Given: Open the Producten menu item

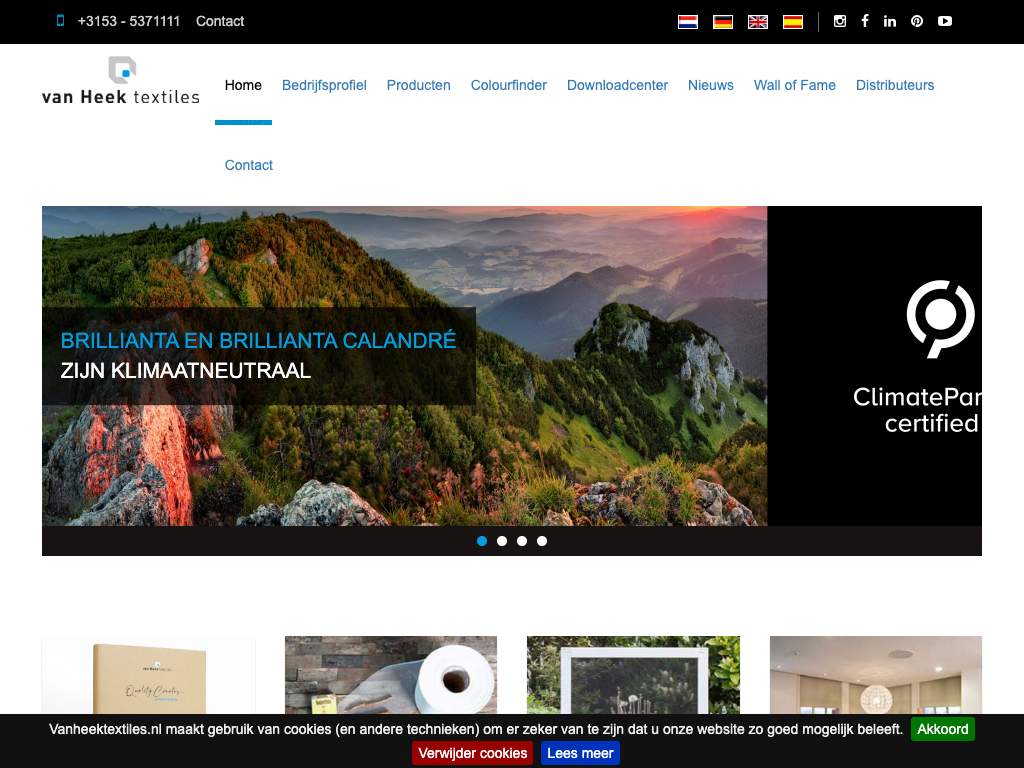Looking at the screenshot, I should point(419,85).
